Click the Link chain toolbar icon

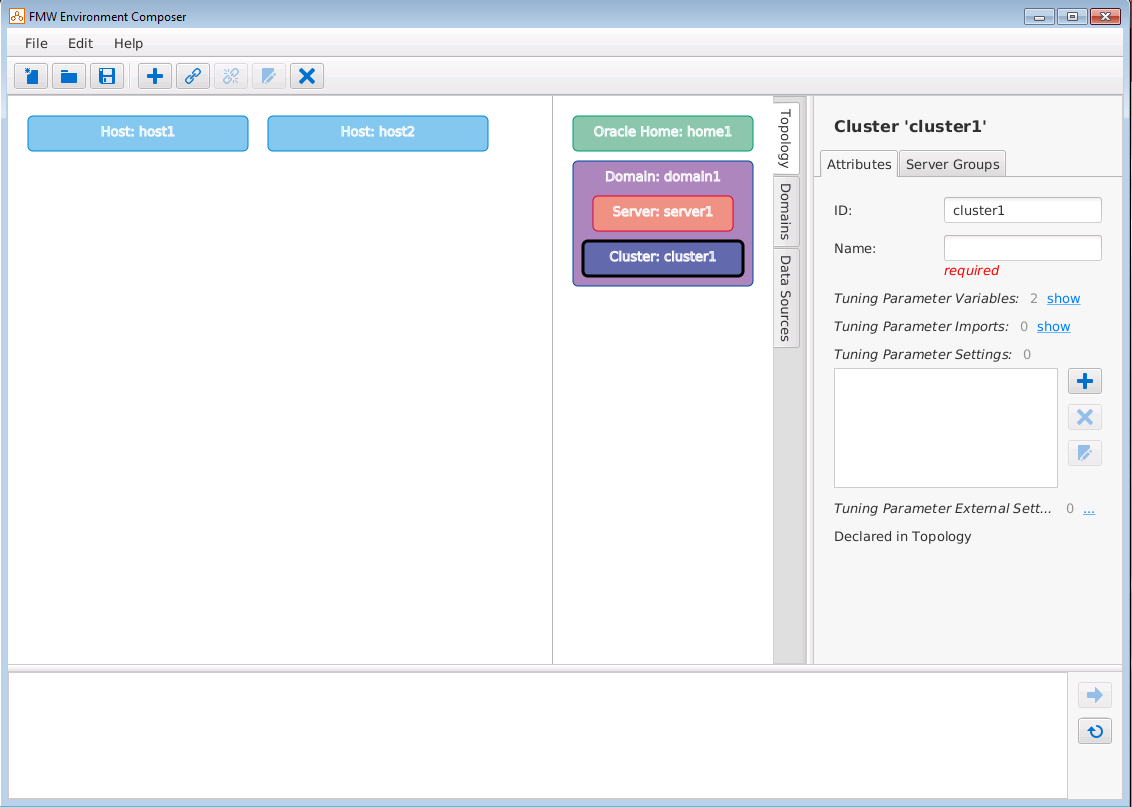(x=193, y=76)
